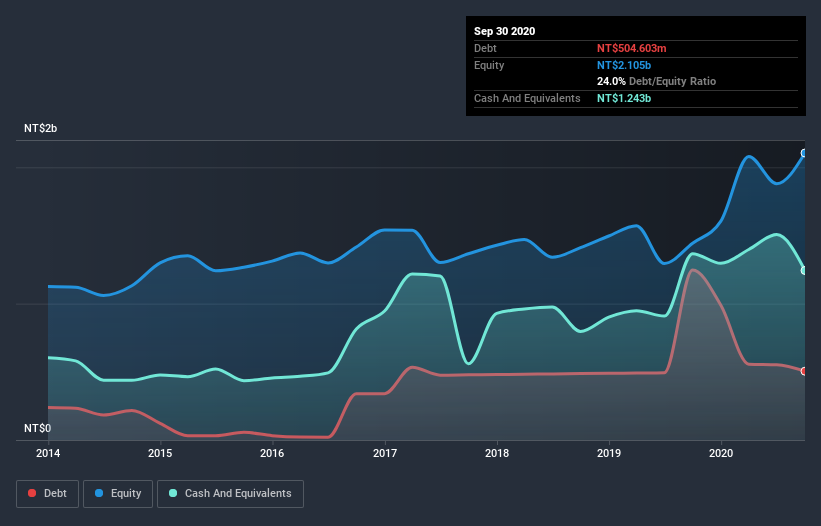
Task: Click the Cash And Equivalents tooltip row label
Action: 527,98
